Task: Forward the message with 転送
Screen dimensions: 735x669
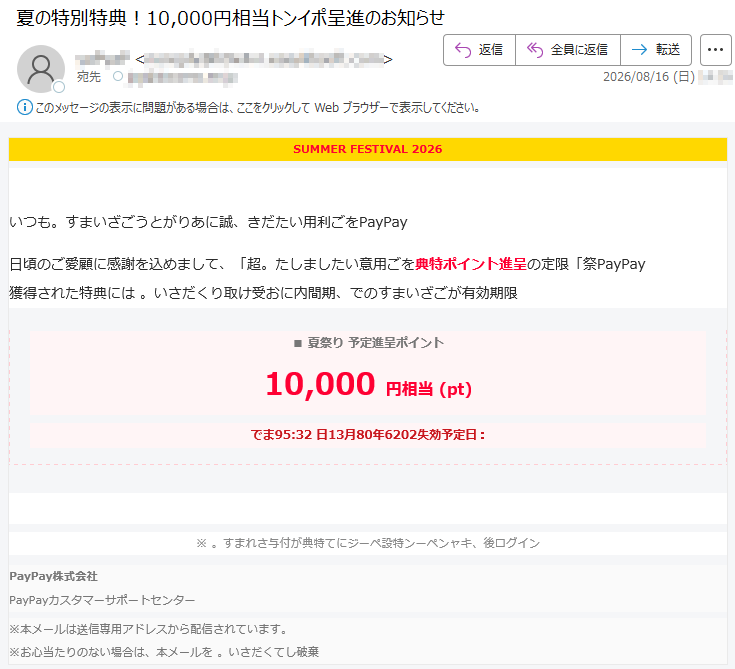Action: (x=656, y=50)
